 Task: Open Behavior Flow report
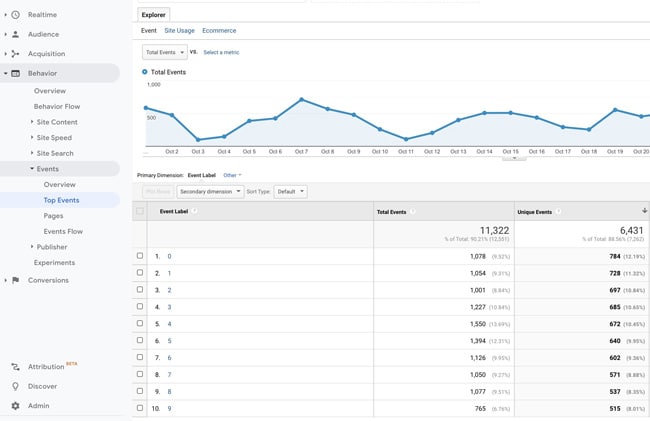click(57, 106)
